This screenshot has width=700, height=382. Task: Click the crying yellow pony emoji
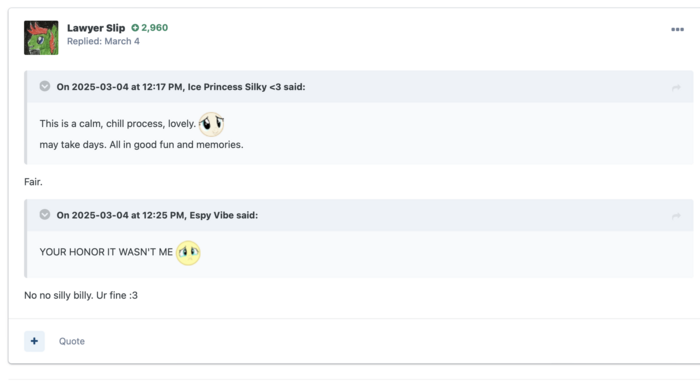(188, 253)
